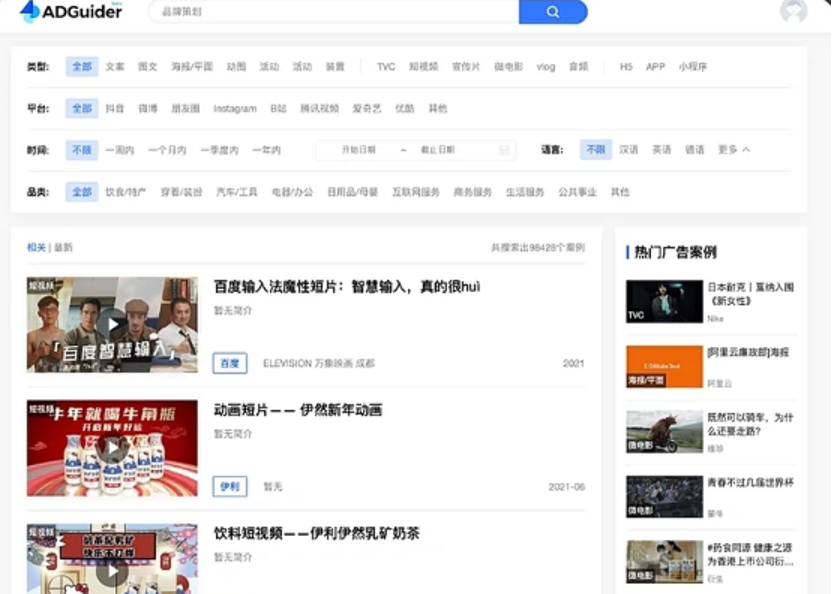This screenshot has height=594, width=832.
Task: Select 全部 in the 品类 row
Action: [x=82, y=192]
